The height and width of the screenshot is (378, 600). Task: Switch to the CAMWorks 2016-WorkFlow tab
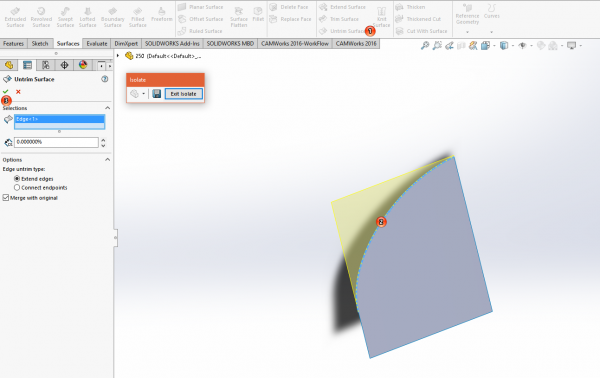pyautogui.click(x=295, y=44)
